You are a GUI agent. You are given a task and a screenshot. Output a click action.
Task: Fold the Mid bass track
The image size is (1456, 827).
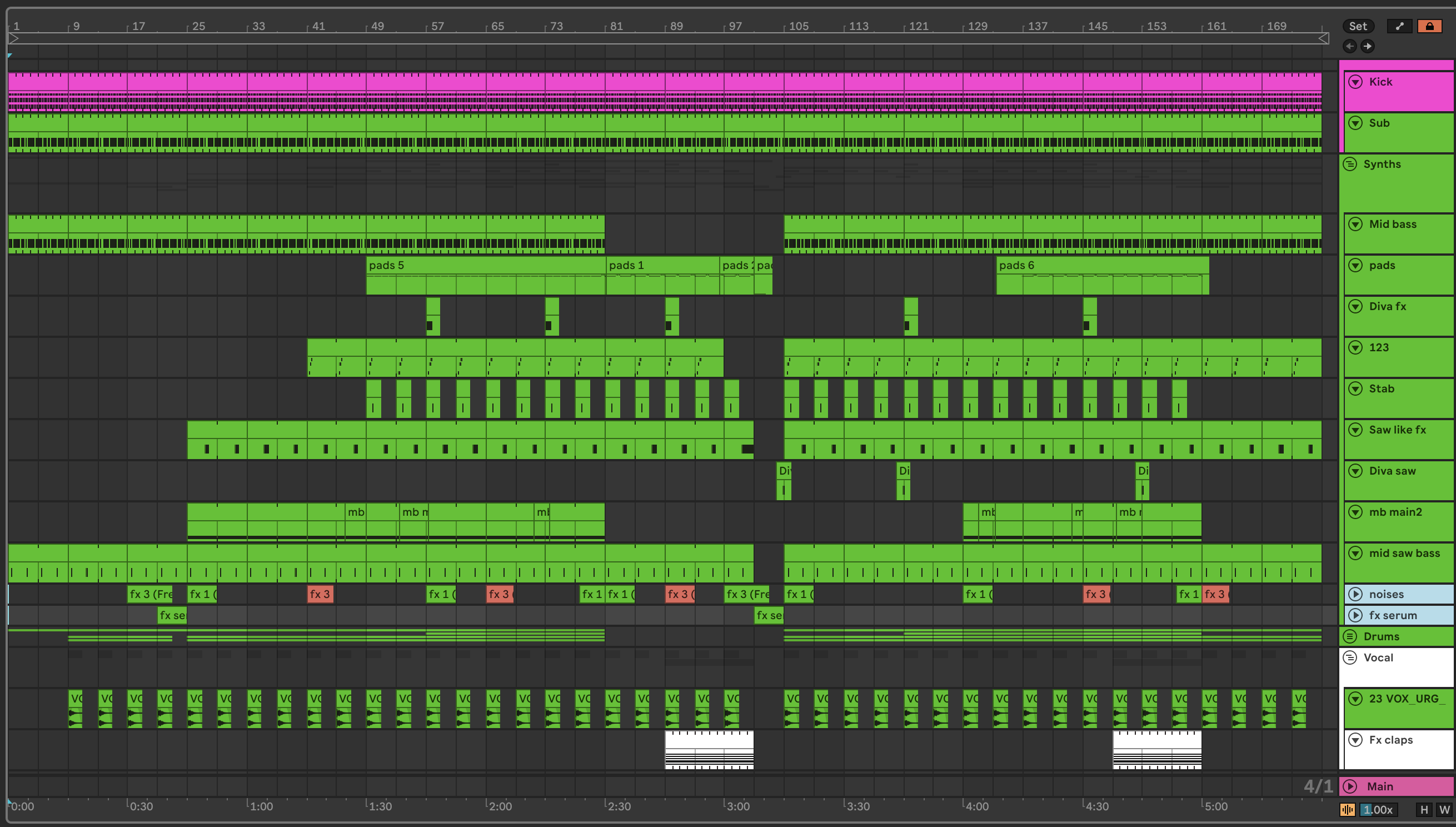point(1355,224)
